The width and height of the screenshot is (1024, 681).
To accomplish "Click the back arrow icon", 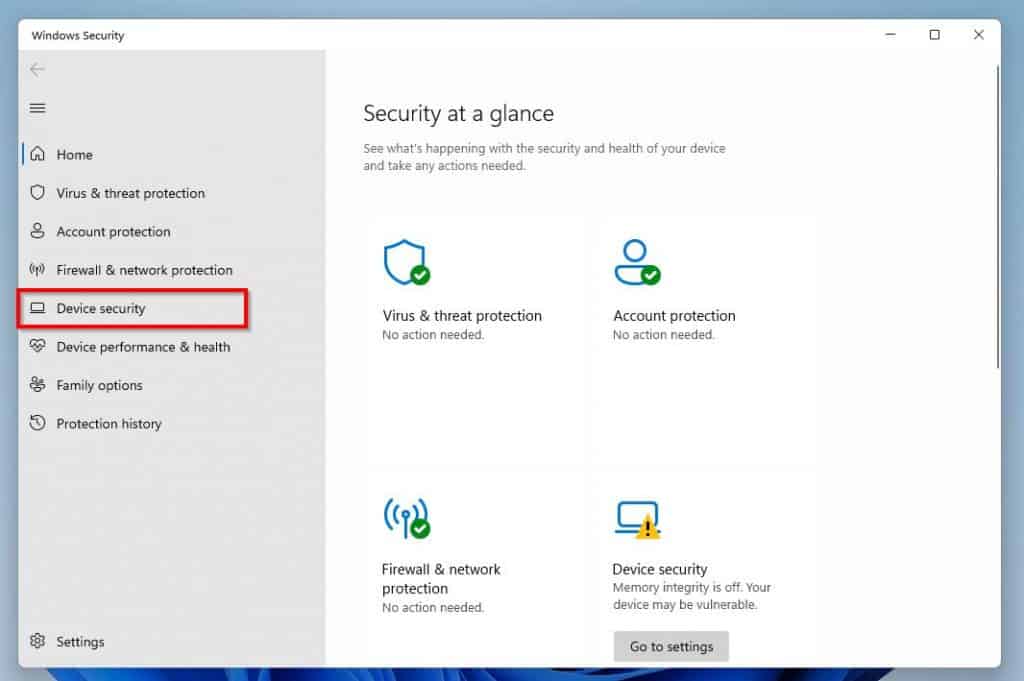I will click(x=37, y=69).
